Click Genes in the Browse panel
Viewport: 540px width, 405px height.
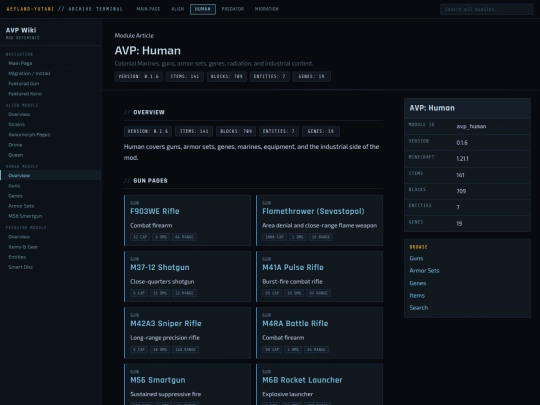tap(418, 283)
